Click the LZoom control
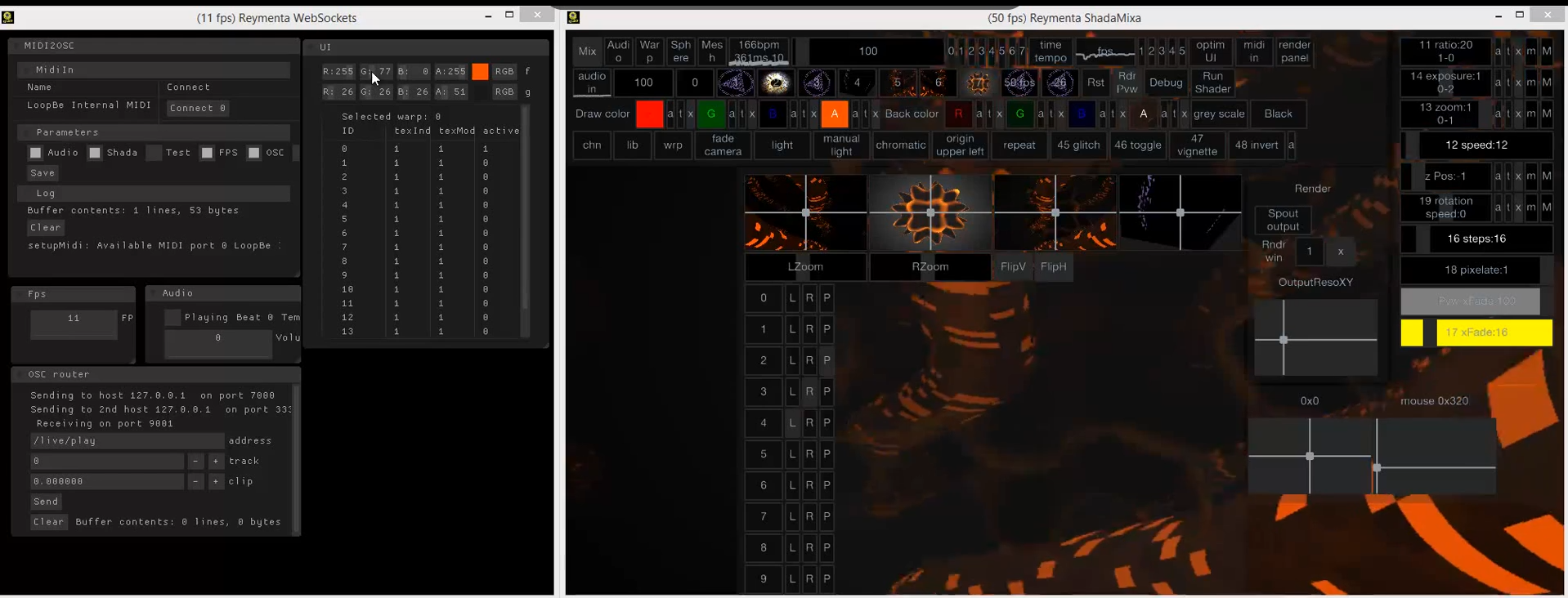This screenshot has height=598, width=1568. click(x=805, y=267)
